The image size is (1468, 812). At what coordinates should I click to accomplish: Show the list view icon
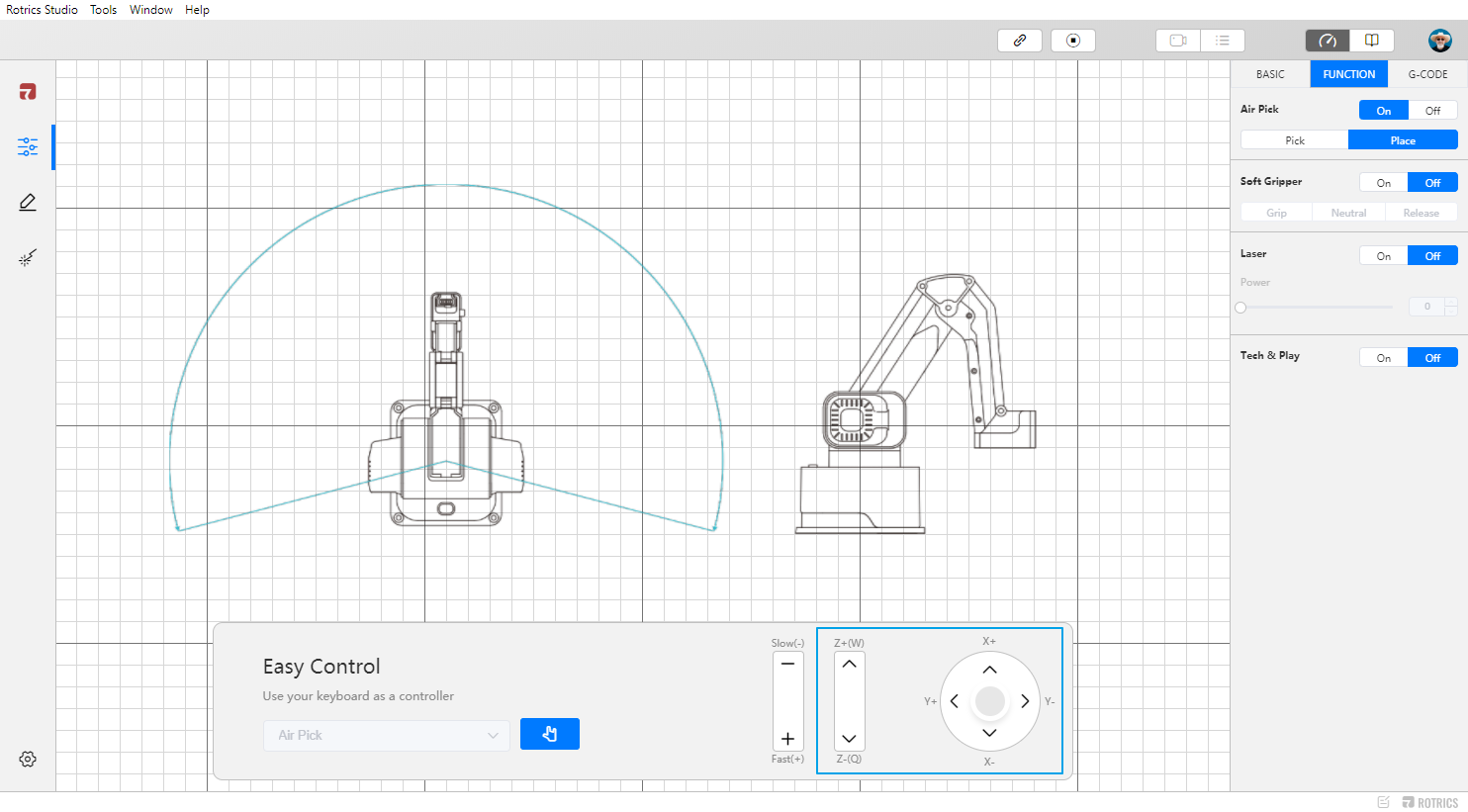pos(1223,41)
